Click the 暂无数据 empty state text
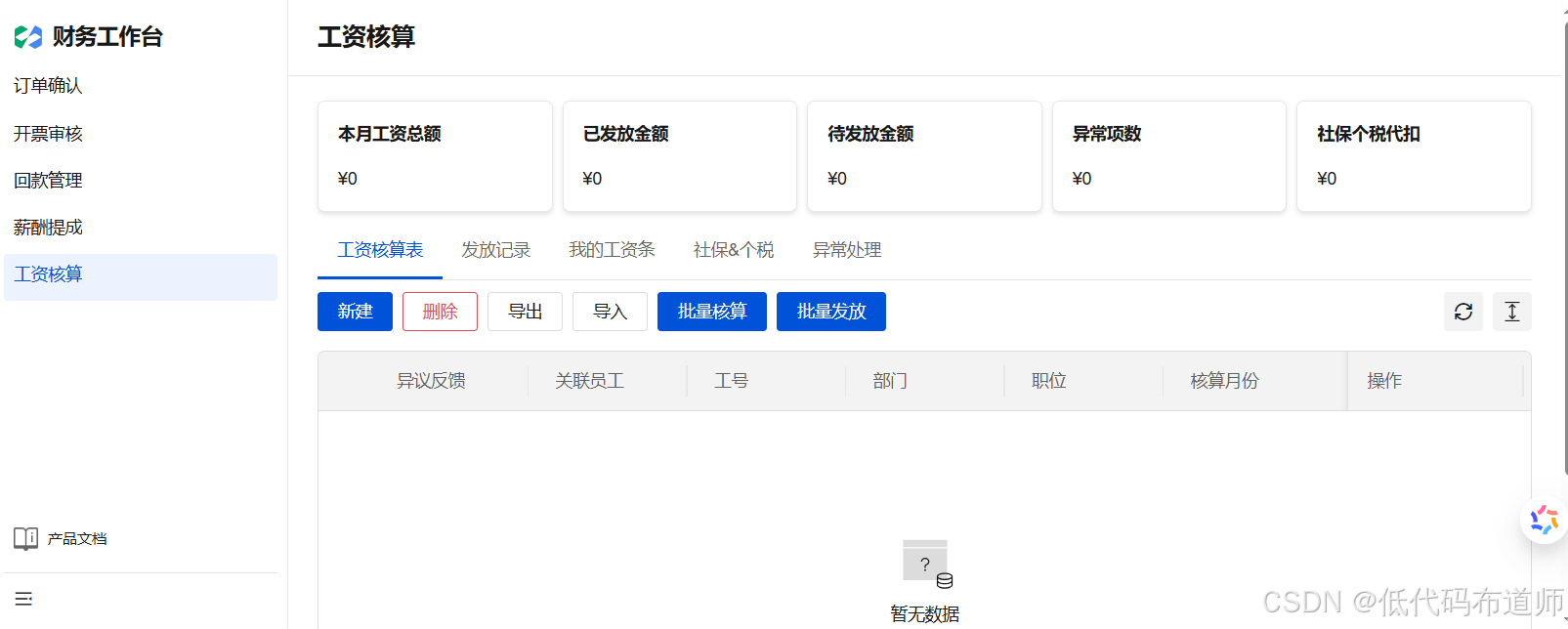The height and width of the screenshot is (629, 1568). (x=924, y=614)
